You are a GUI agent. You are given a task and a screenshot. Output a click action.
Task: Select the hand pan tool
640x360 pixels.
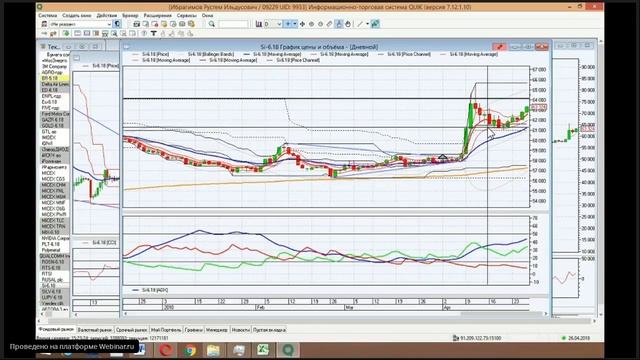[x=348, y=24]
